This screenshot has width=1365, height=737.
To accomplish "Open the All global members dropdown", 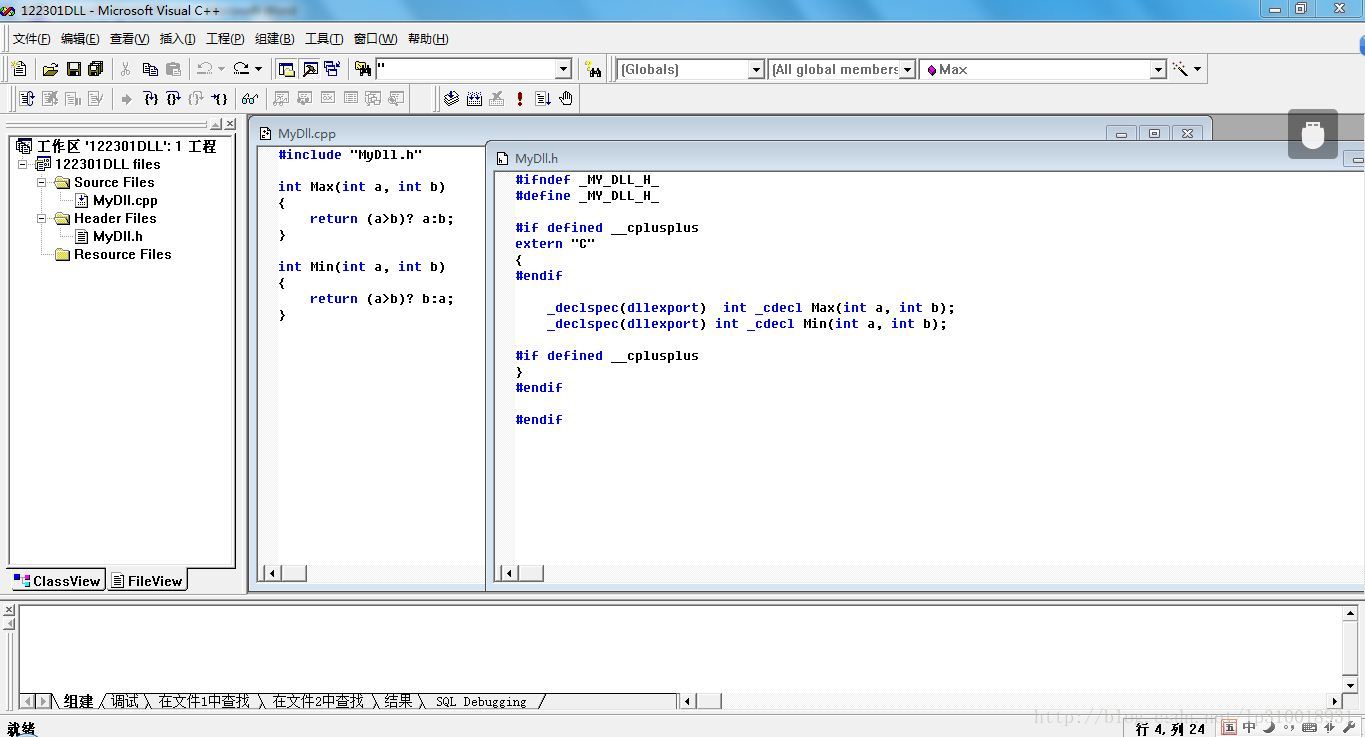I will point(907,69).
